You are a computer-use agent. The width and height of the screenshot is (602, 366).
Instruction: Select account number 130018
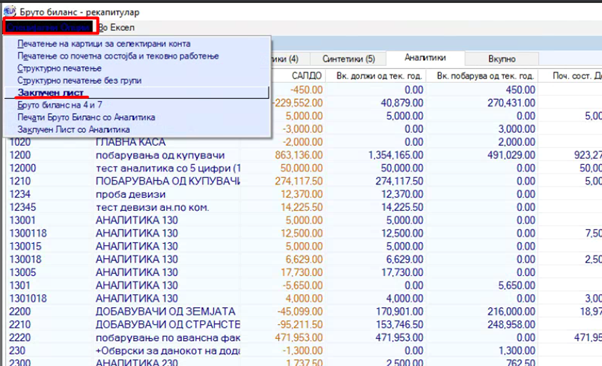click(x=25, y=259)
